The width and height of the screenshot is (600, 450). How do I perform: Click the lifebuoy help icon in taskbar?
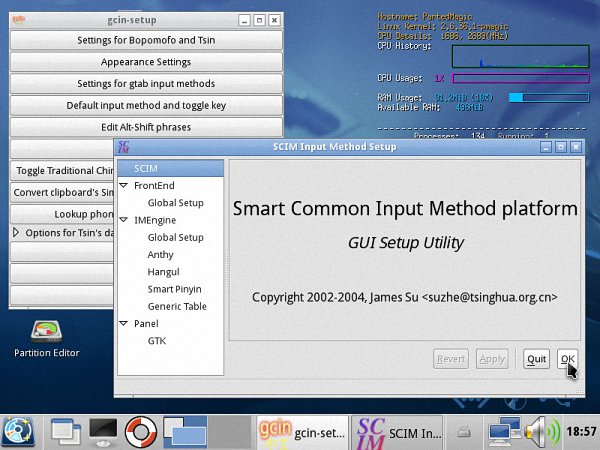pos(141,432)
